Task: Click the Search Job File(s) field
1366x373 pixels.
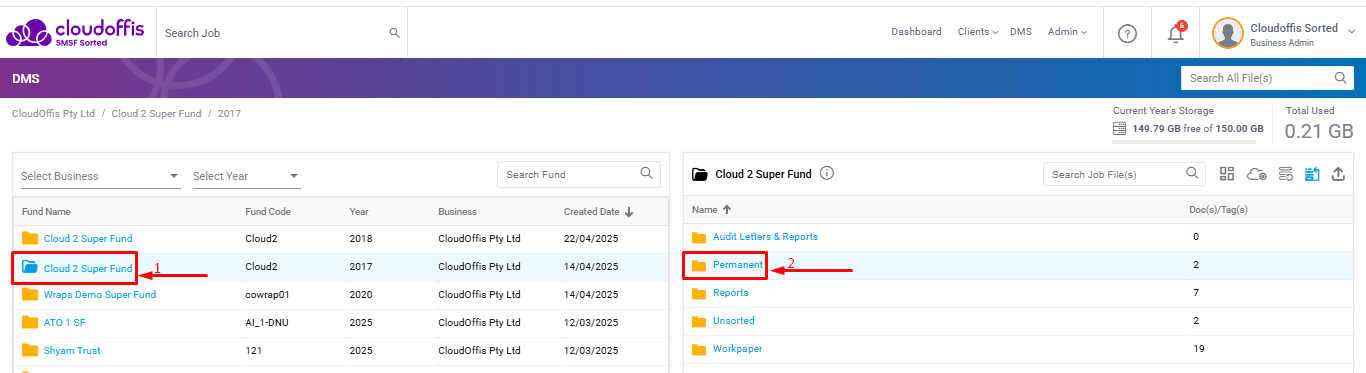Action: [x=1124, y=174]
